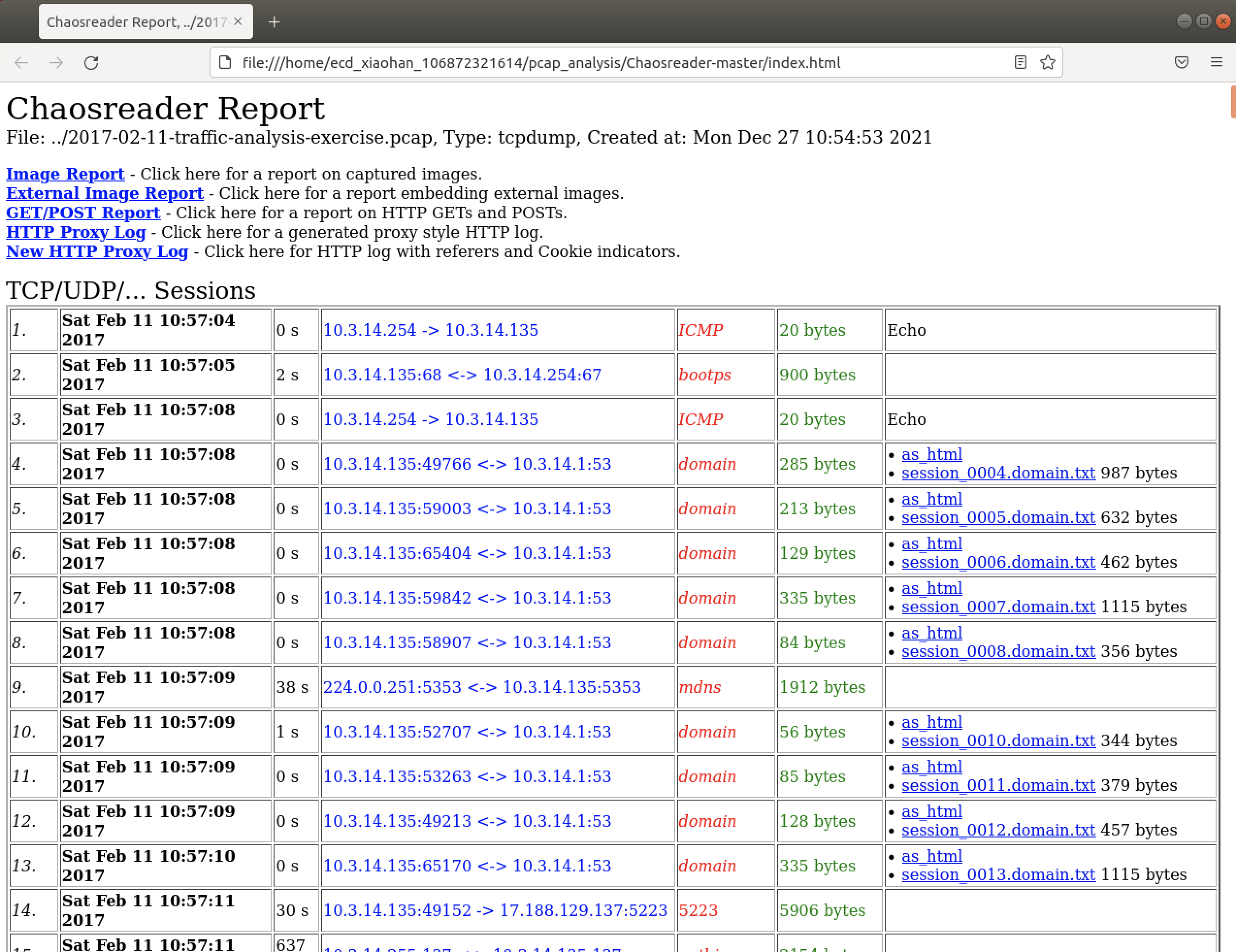
Task: Open session_0005.domain.txt file link
Action: (998, 518)
